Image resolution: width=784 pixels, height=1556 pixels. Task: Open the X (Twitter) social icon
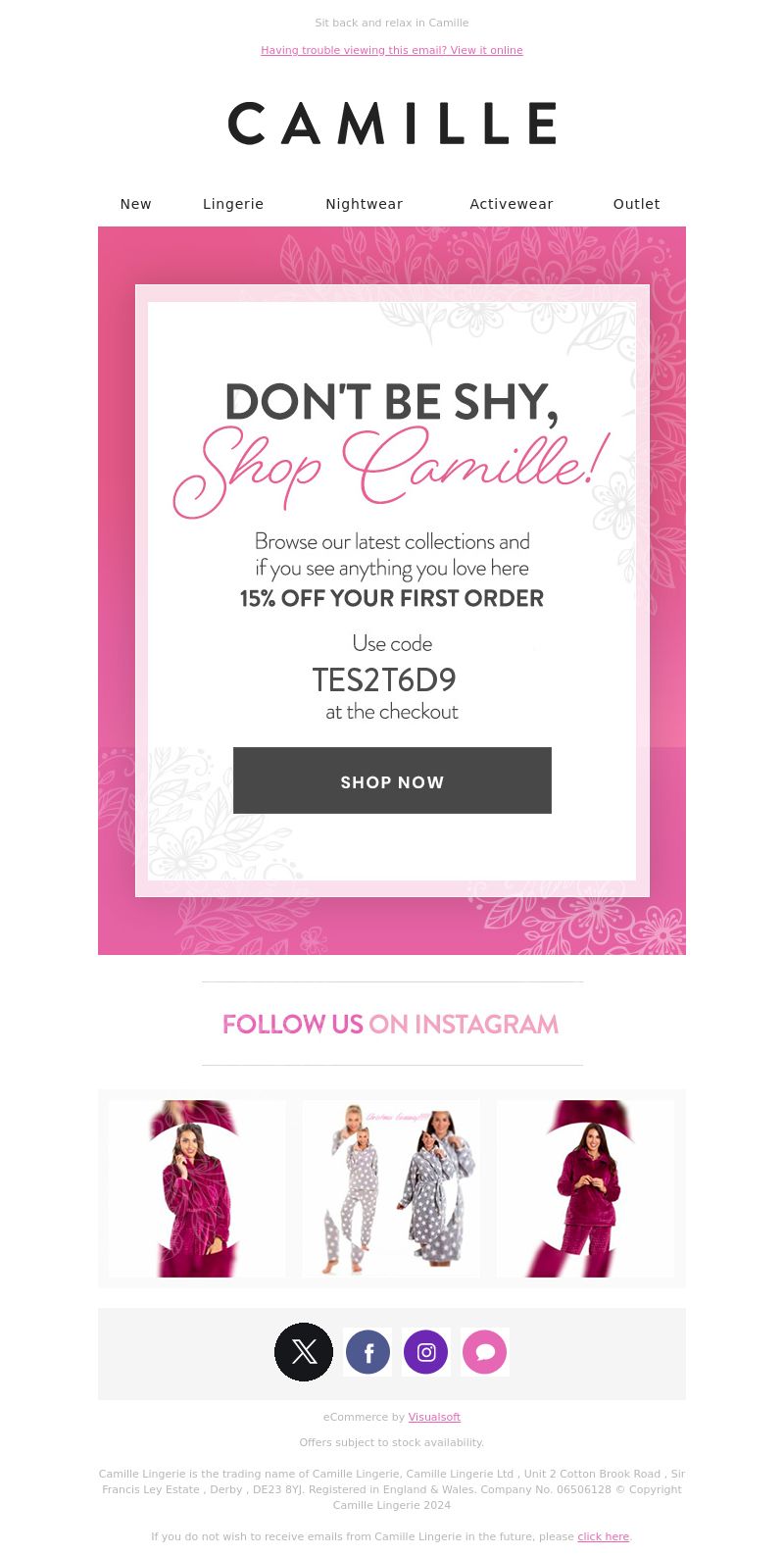point(304,1352)
